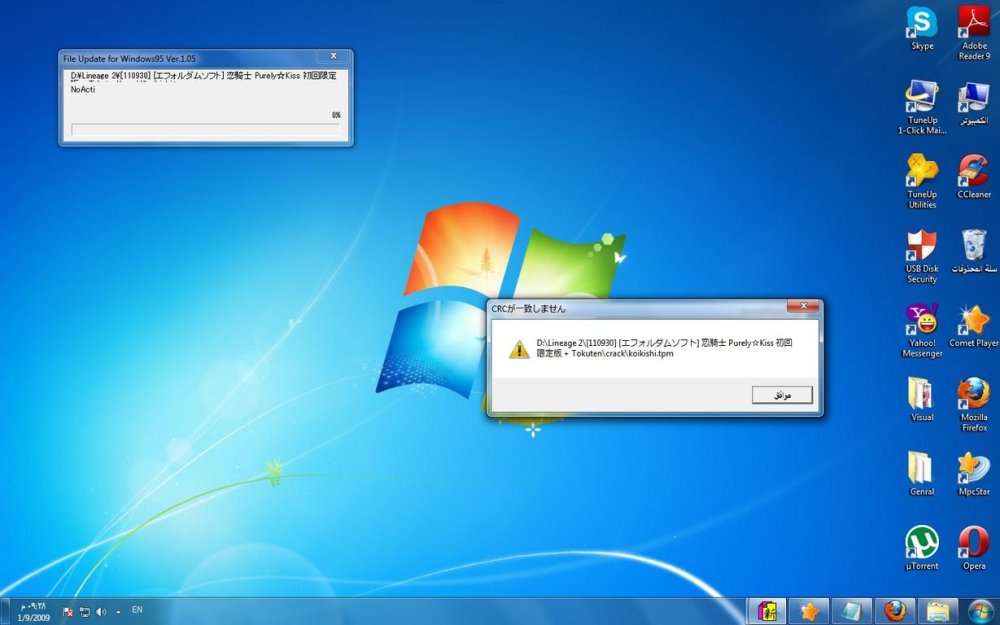This screenshot has width=1000, height=625.
Task: Click the File Update progress bar
Action: tap(205, 130)
